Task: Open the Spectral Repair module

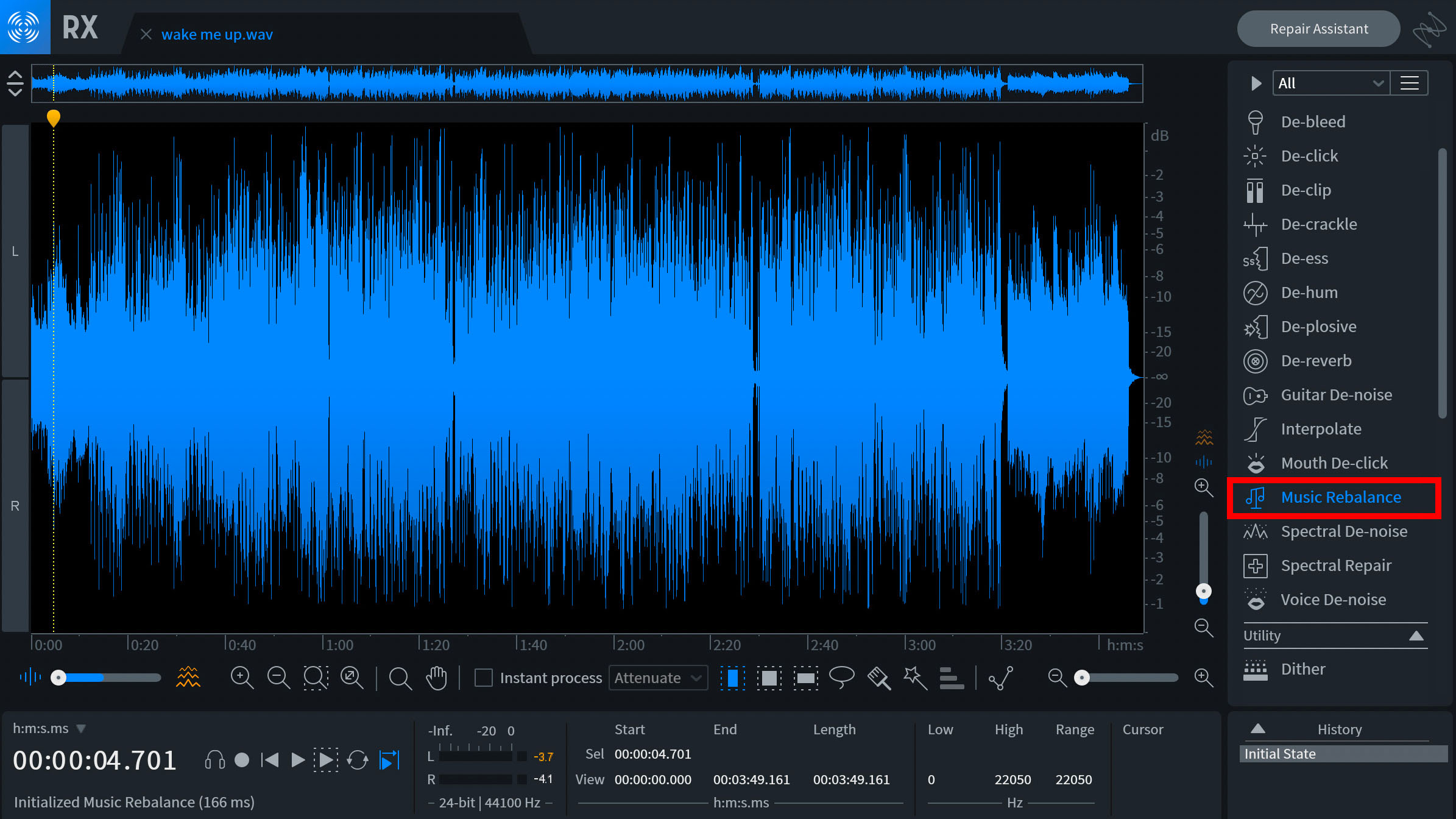Action: [1334, 565]
